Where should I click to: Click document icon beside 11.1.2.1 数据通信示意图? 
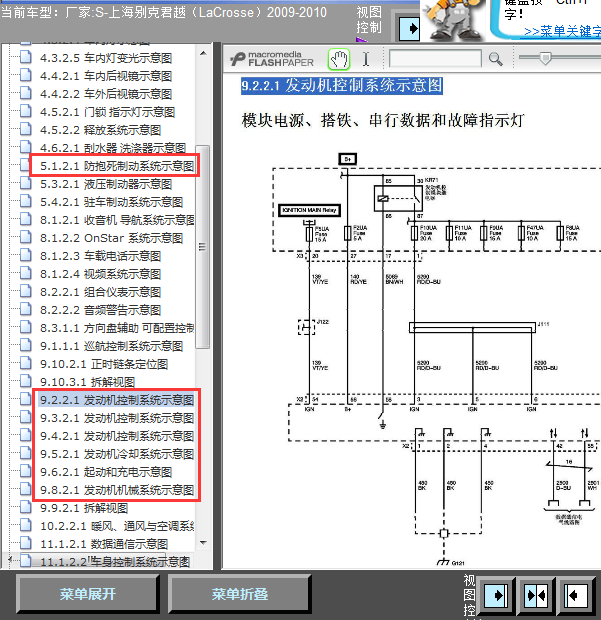pyautogui.click(x=26, y=543)
